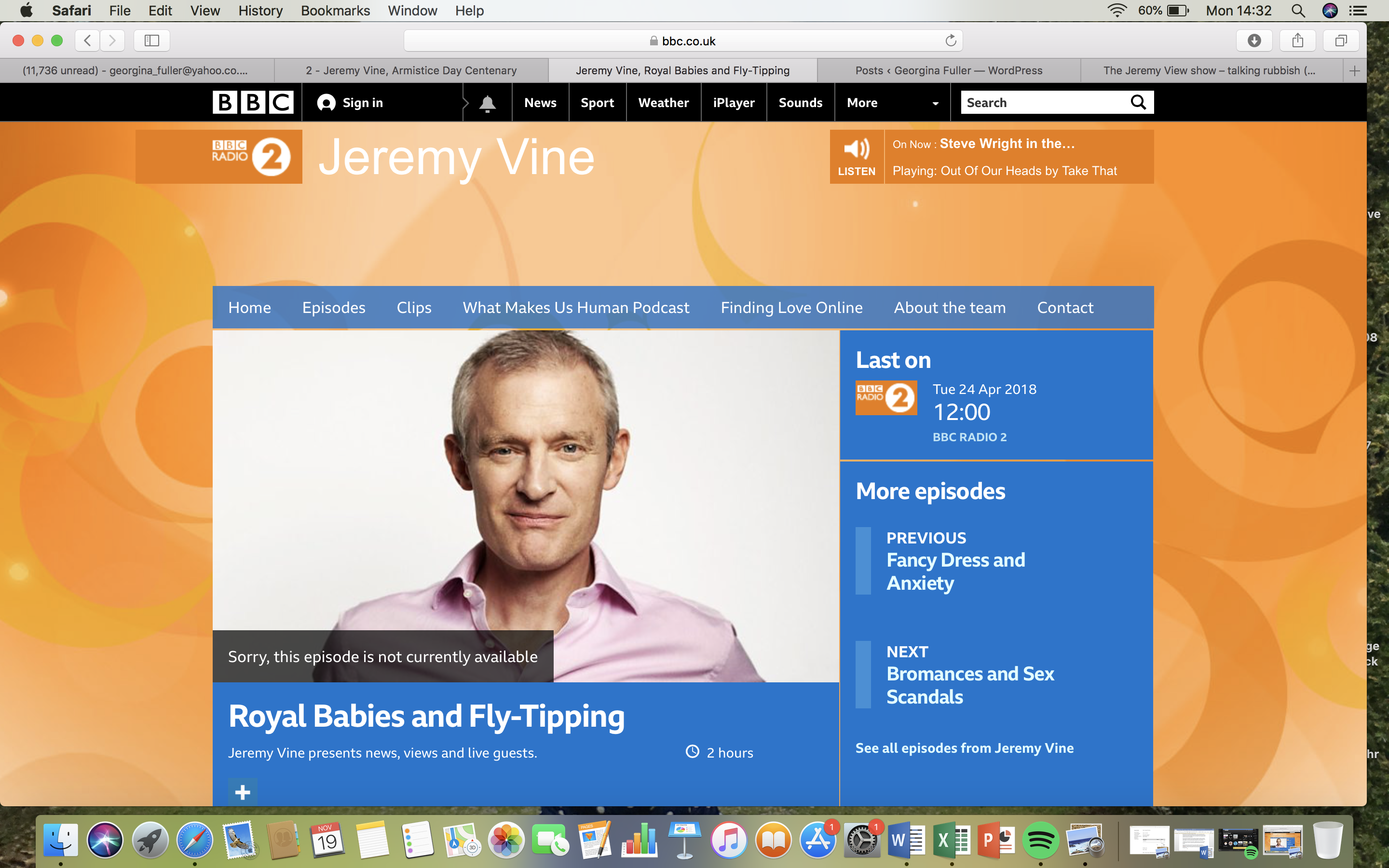Click the Radio 2 logo in Last on panel
Viewport: 1389px width, 868px height.
pyautogui.click(x=886, y=397)
